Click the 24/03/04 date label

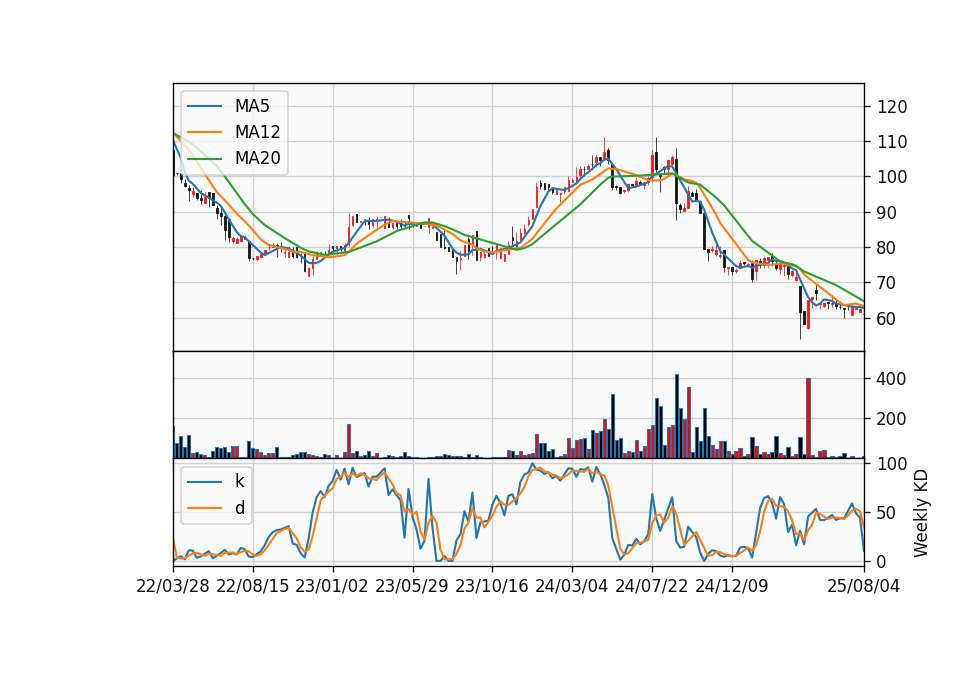pos(571,586)
